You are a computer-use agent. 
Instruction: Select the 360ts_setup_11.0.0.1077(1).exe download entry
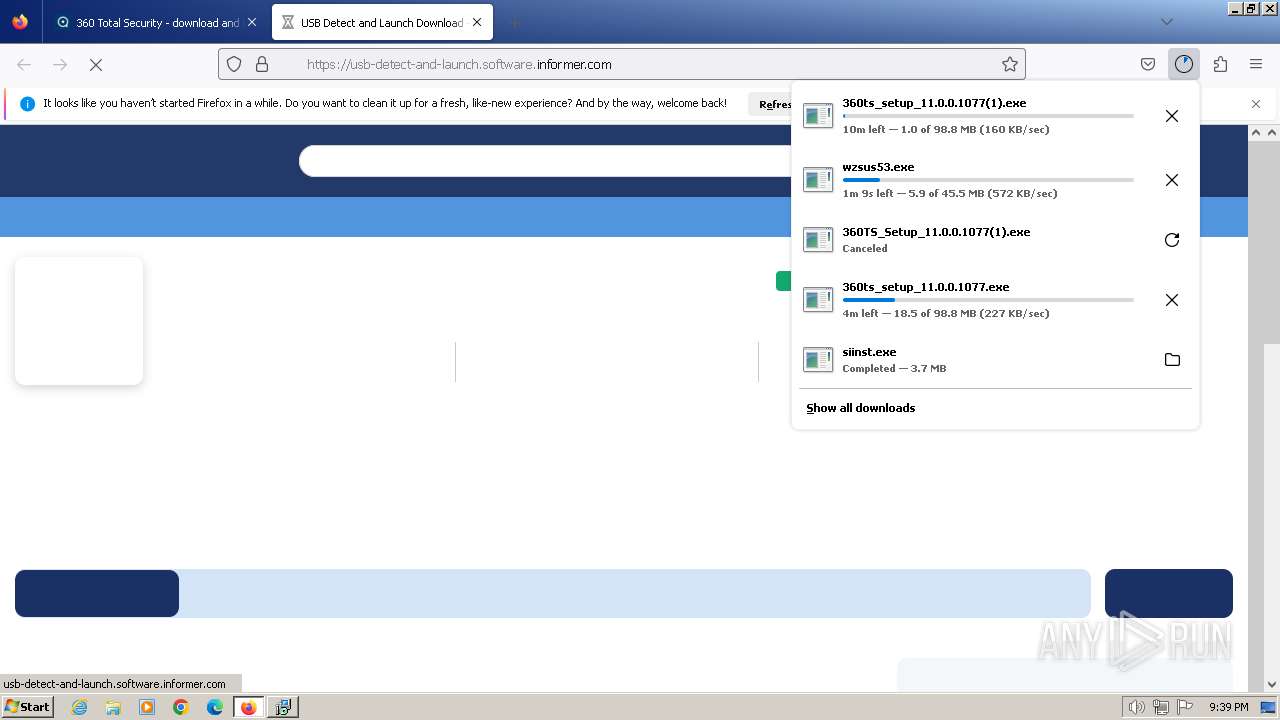click(973, 116)
